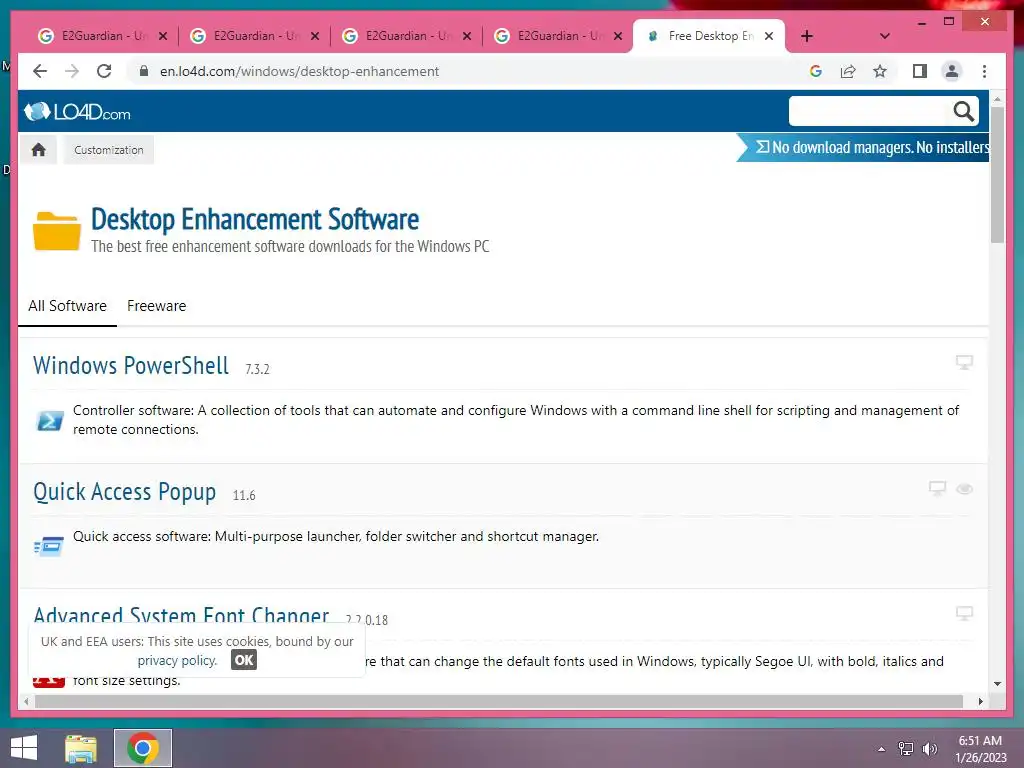1024x768 pixels.
Task: Click the horizontal scrollbar right arrow
Action: 980,701
